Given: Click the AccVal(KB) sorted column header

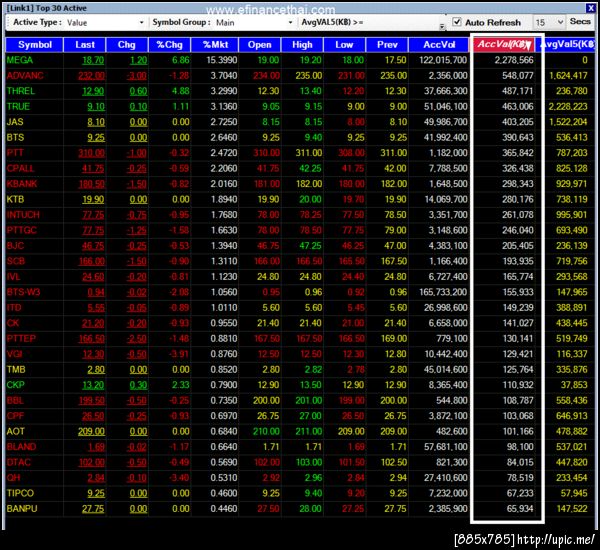Looking at the screenshot, I should (504, 44).
